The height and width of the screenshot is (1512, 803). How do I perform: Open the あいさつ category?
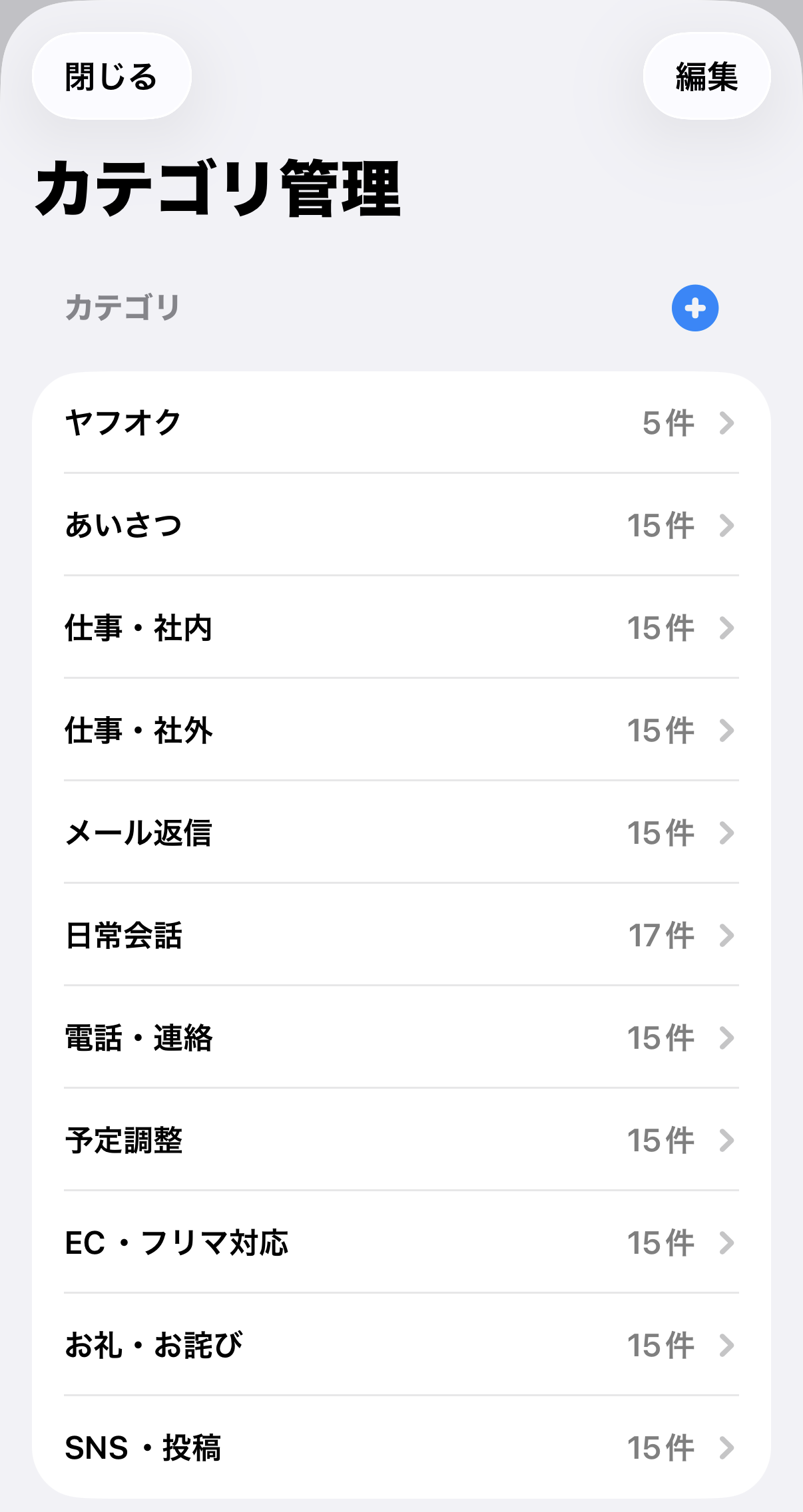(123, 526)
